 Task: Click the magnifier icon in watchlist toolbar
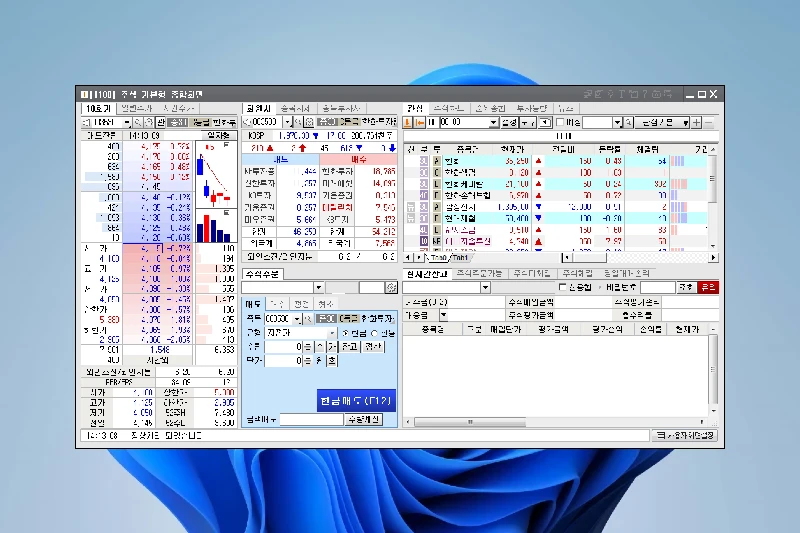tap(629, 122)
